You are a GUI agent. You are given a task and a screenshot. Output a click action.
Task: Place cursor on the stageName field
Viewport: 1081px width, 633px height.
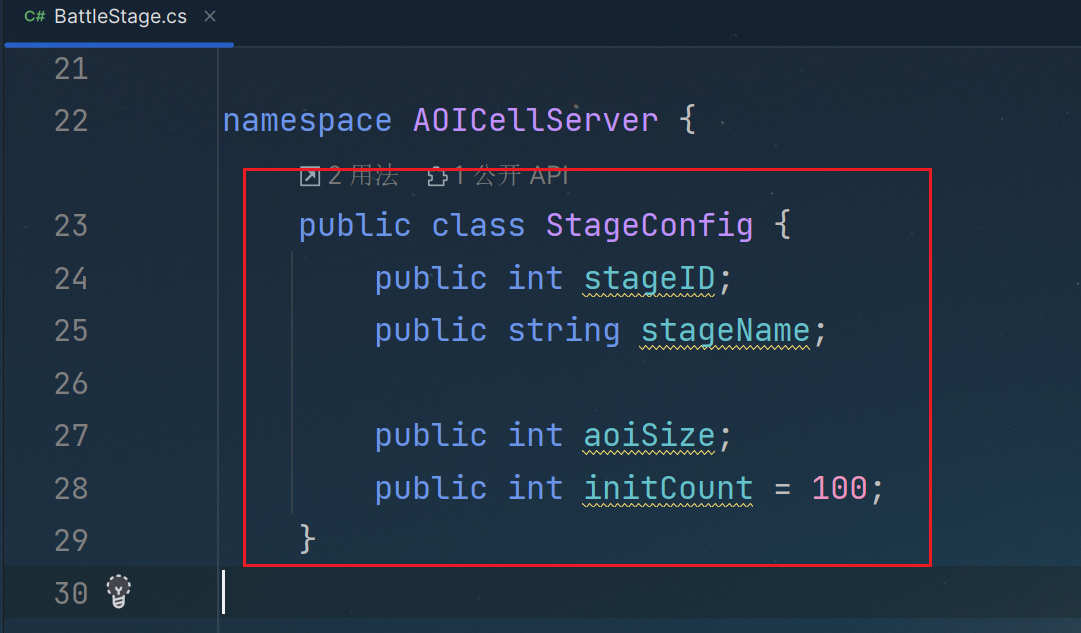[x=725, y=330]
